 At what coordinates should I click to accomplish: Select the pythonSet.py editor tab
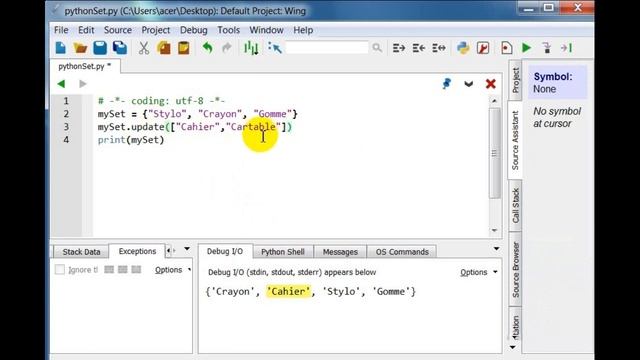(x=85, y=67)
